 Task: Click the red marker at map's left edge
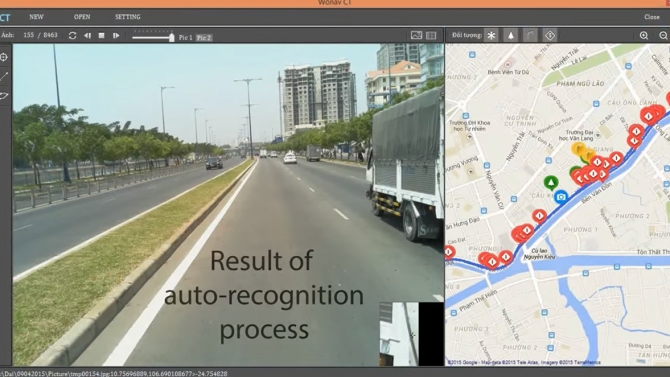(449, 252)
